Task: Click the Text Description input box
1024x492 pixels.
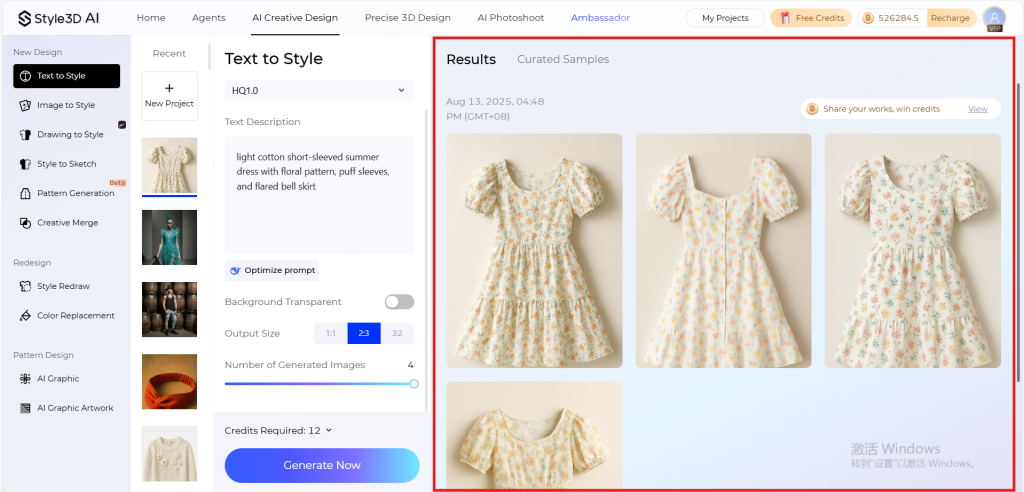Action: click(319, 195)
